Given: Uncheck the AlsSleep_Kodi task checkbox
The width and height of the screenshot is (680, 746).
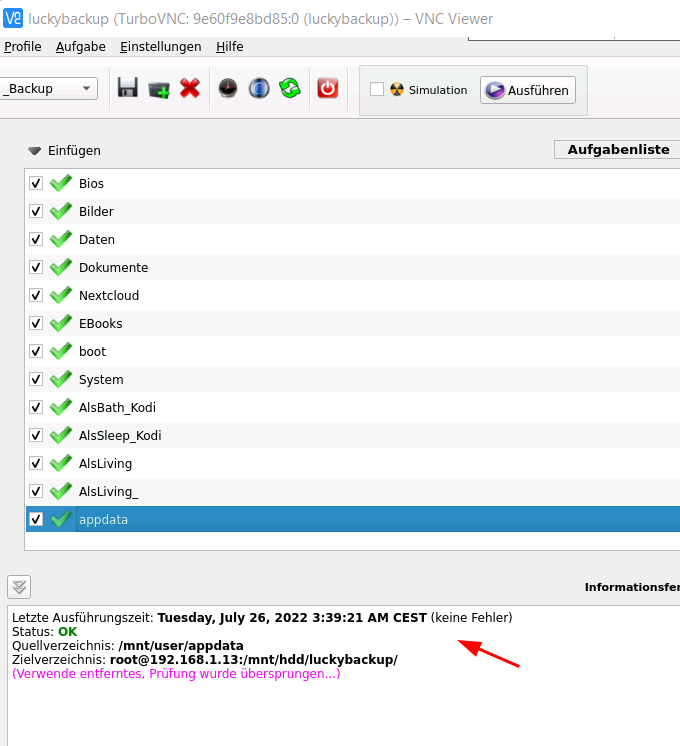Looking at the screenshot, I should [36, 436].
